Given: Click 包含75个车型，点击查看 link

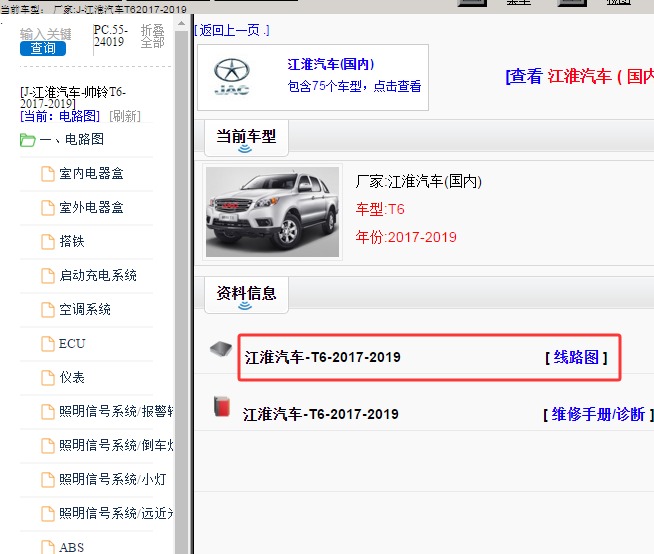Looking at the screenshot, I should pyautogui.click(x=354, y=86).
